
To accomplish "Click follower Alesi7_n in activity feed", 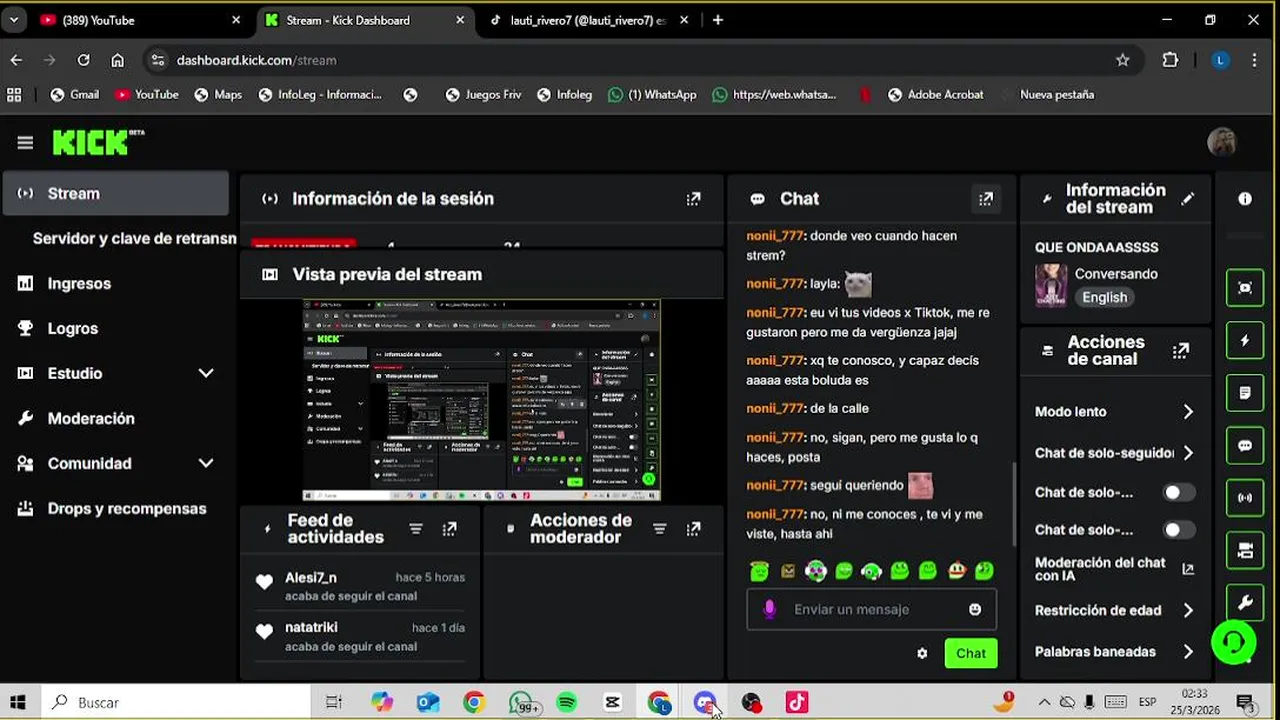I will (311, 577).
